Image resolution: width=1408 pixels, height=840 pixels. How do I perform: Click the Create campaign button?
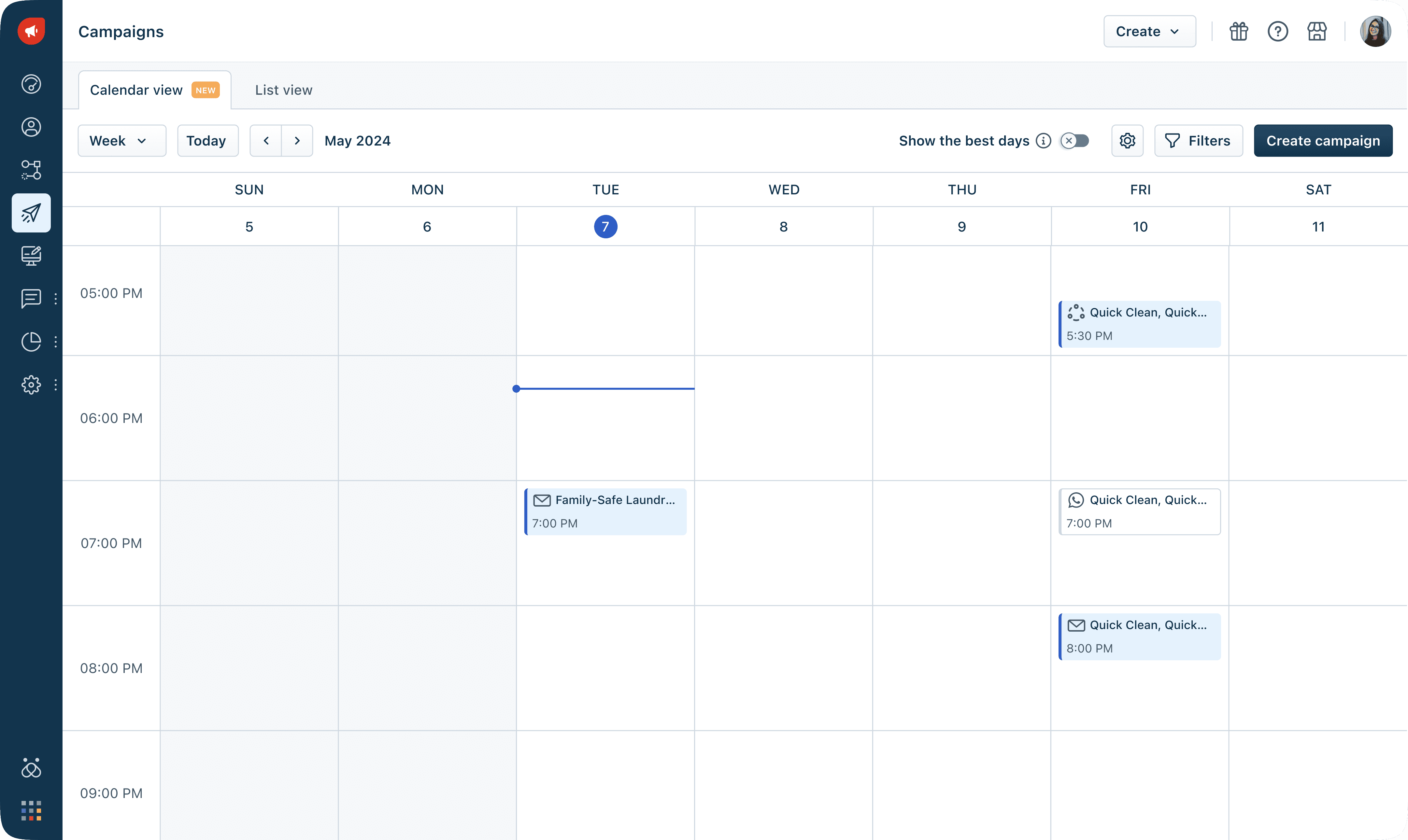coord(1323,141)
